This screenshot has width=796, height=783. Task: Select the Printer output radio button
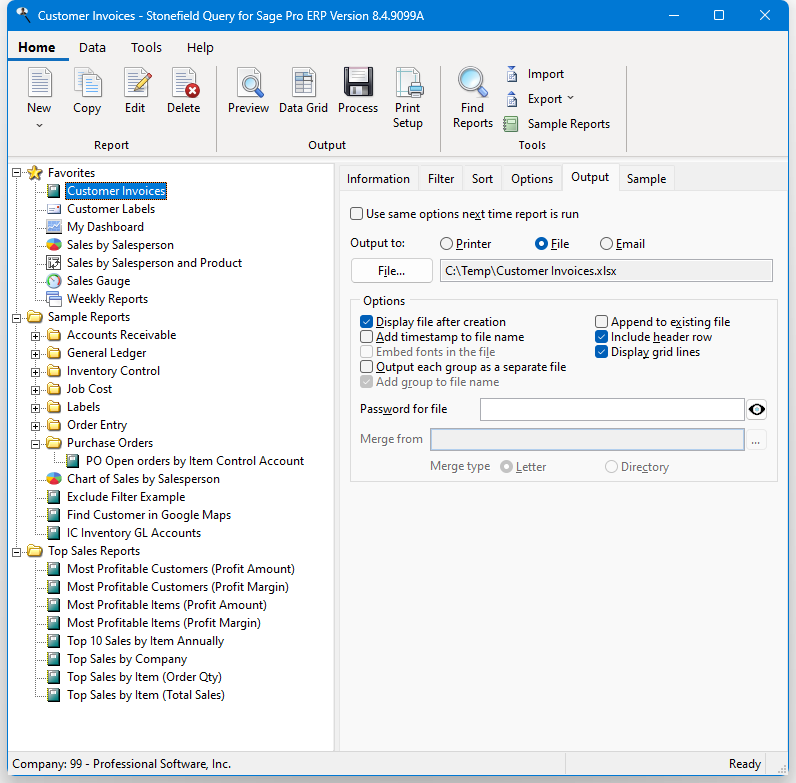(x=446, y=244)
